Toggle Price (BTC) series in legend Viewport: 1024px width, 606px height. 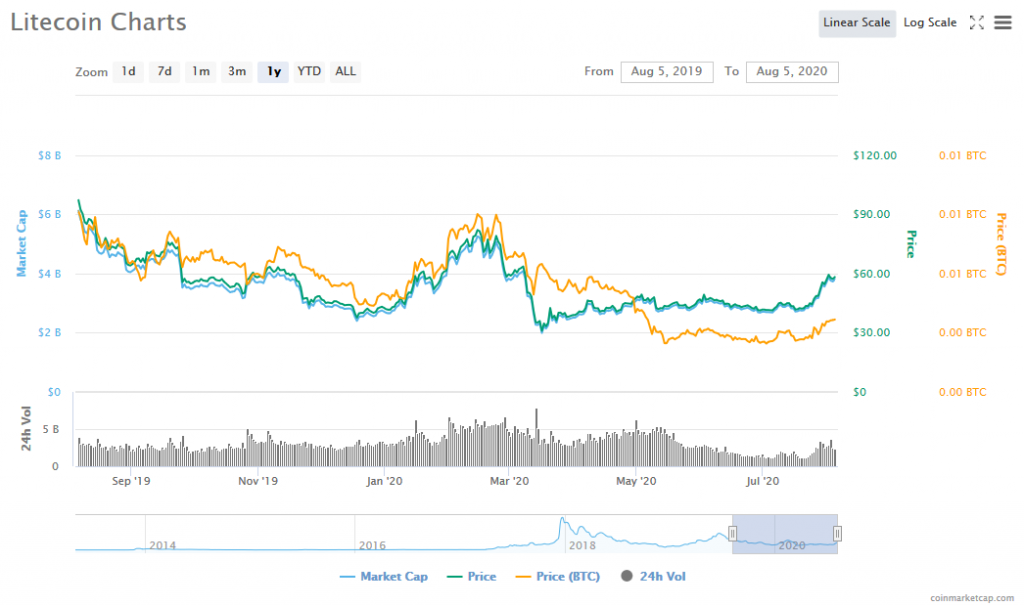click(558, 577)
